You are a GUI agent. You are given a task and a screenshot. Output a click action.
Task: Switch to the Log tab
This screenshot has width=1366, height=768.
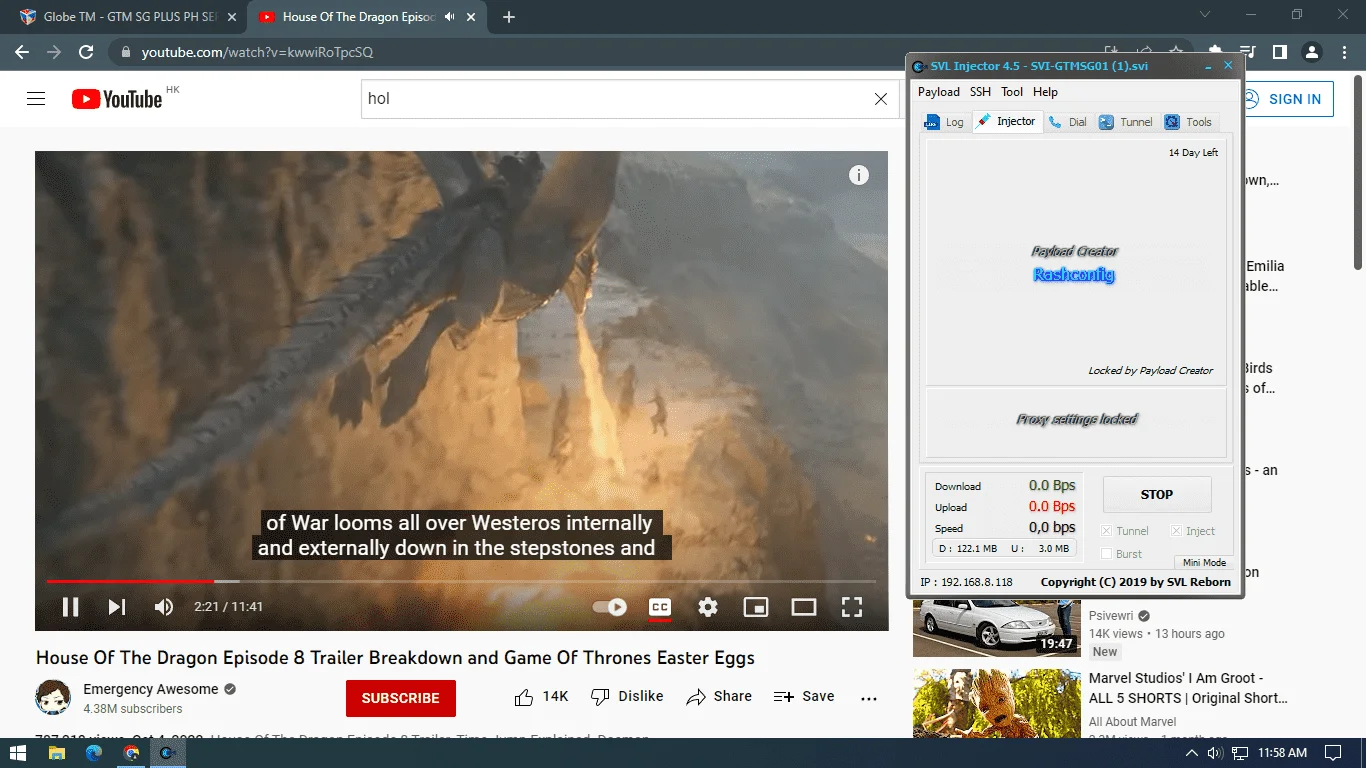coord(944,122)
